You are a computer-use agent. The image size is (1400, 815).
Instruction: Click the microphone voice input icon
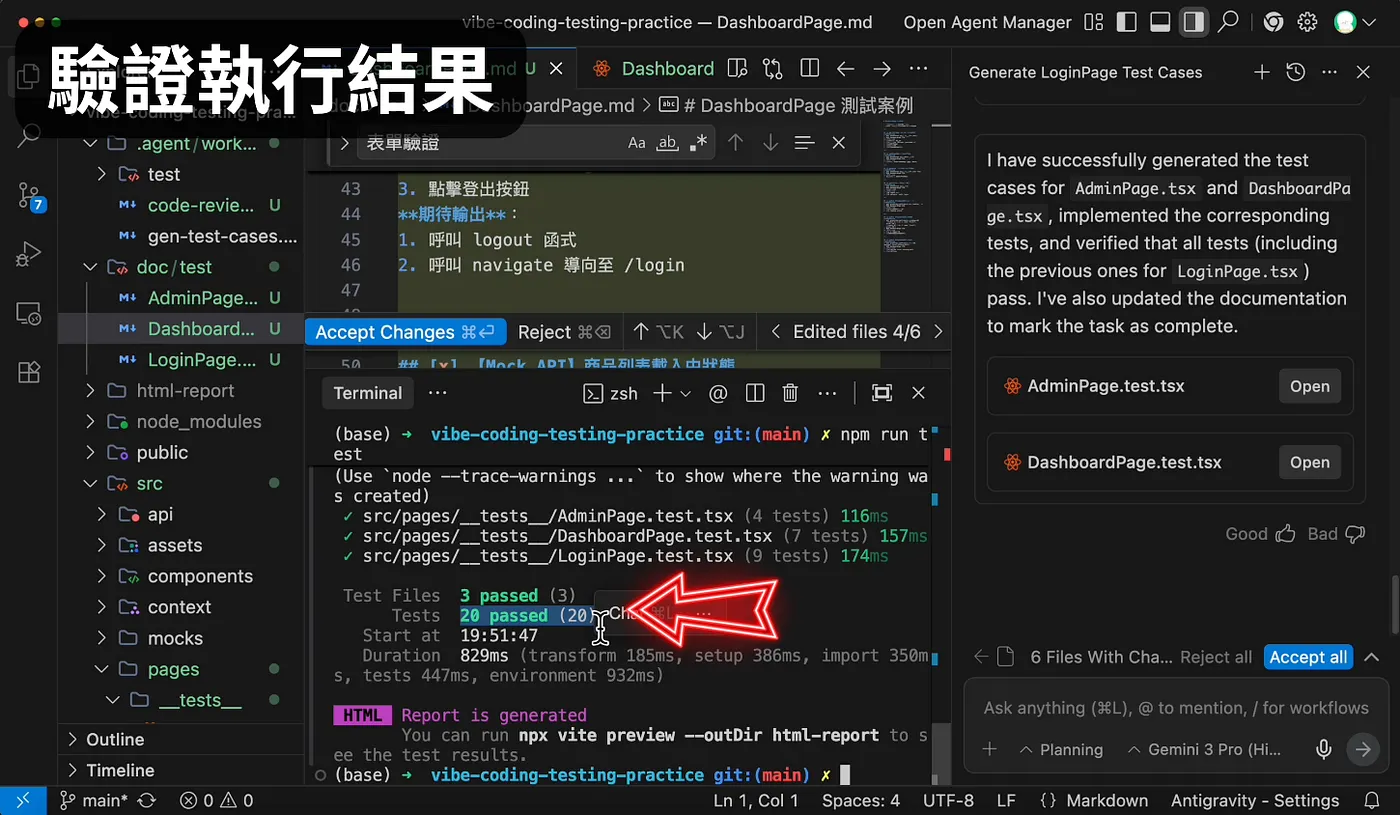[x=1324, y=749]
